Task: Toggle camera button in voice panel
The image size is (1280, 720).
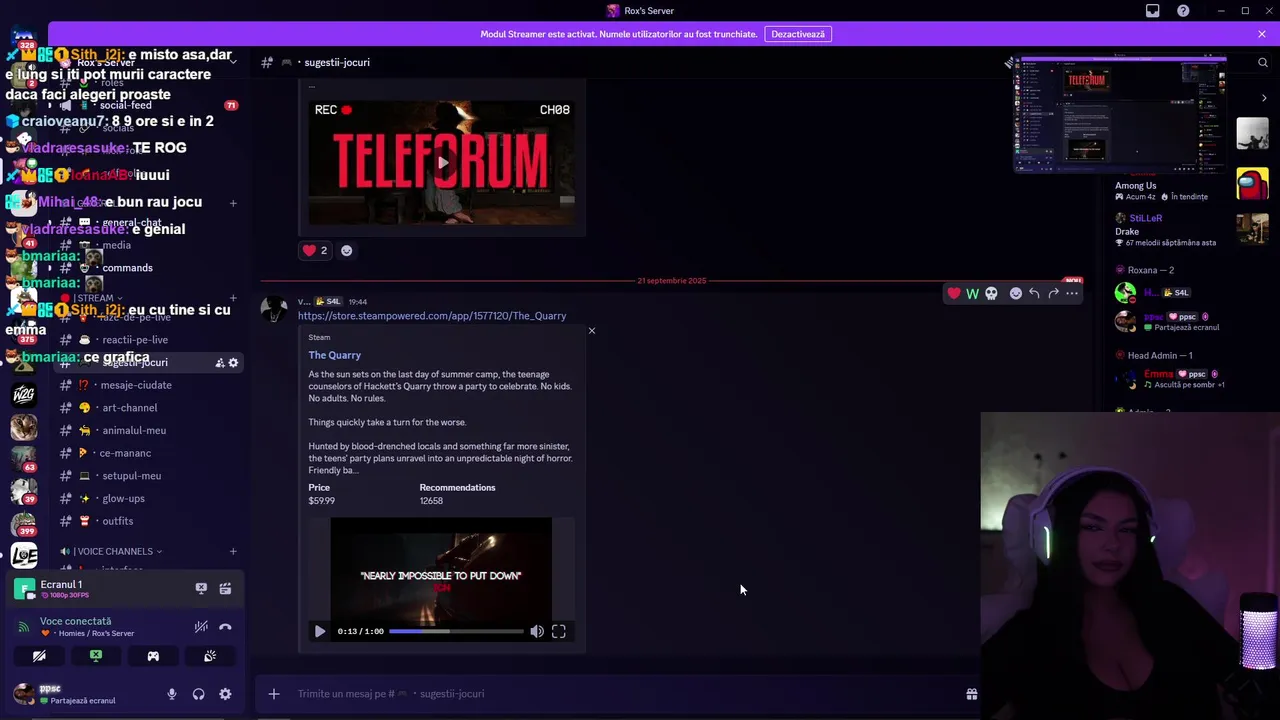Action: [x=39, y=656]
